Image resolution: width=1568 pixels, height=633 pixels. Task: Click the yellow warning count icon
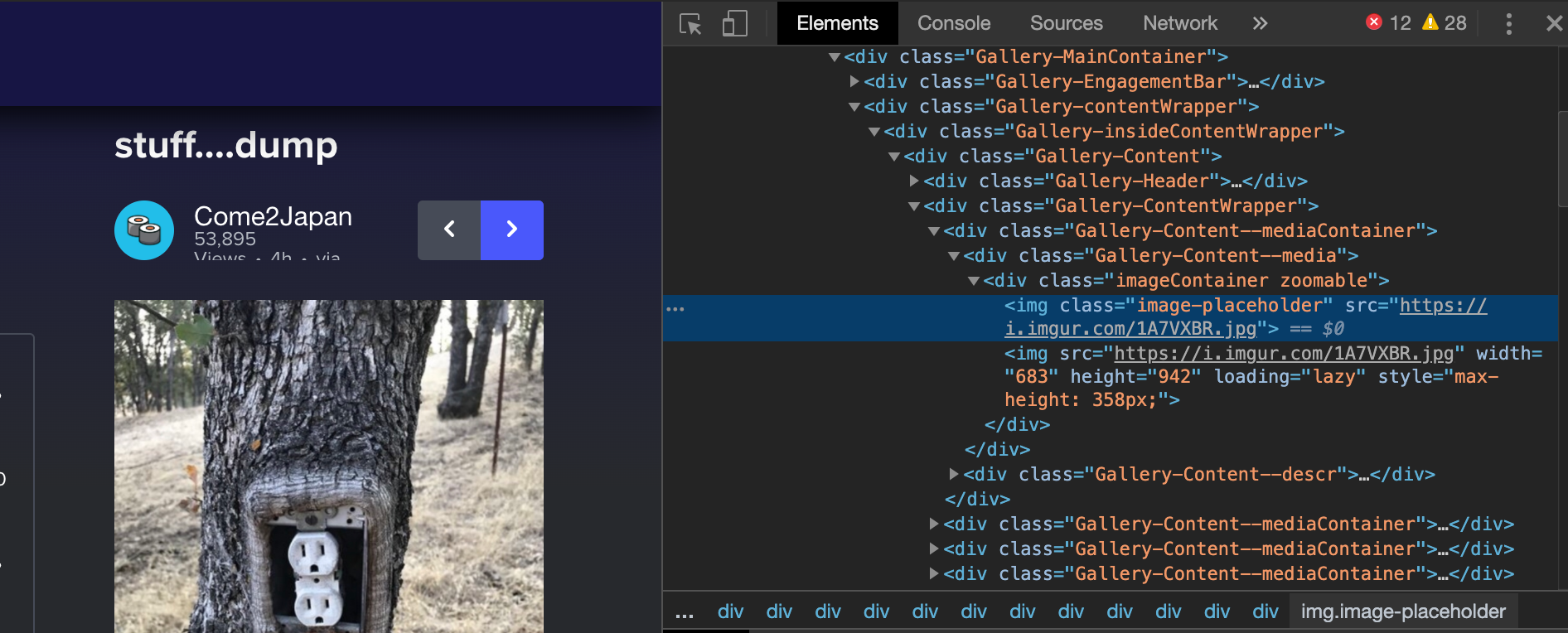[1430, 22]
